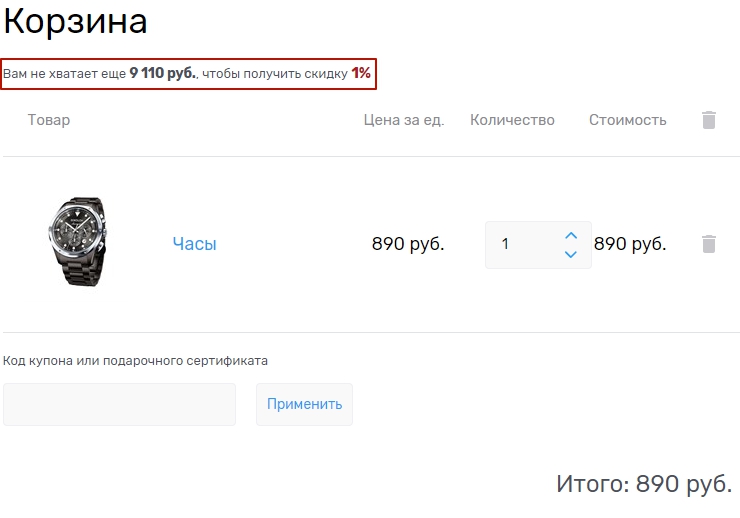Click the watch product thumbnail image

78,243
